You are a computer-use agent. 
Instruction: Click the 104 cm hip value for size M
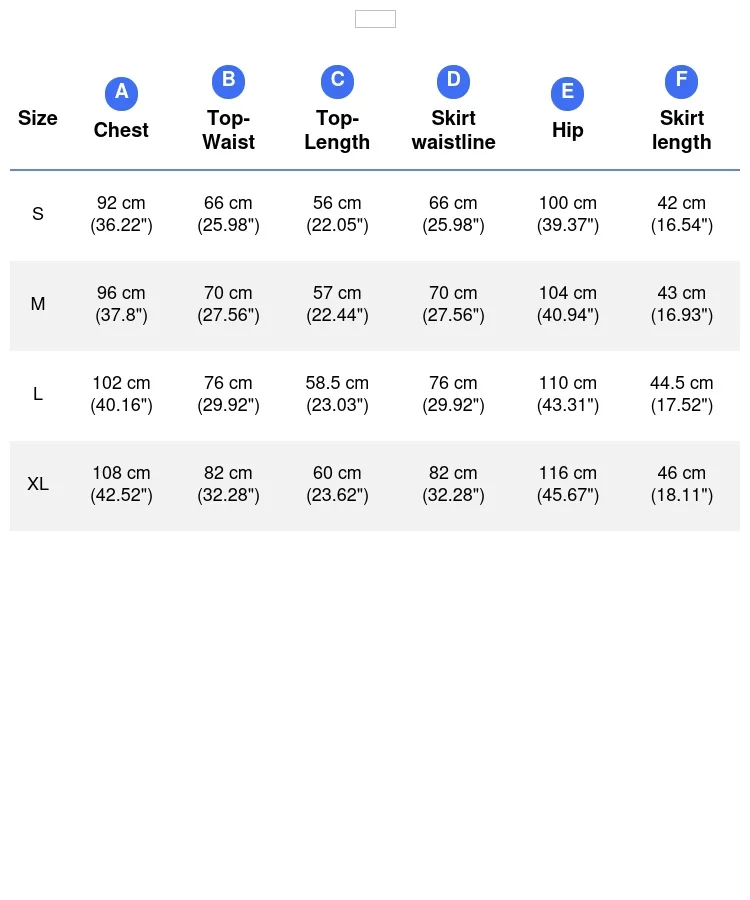point(568,293)
